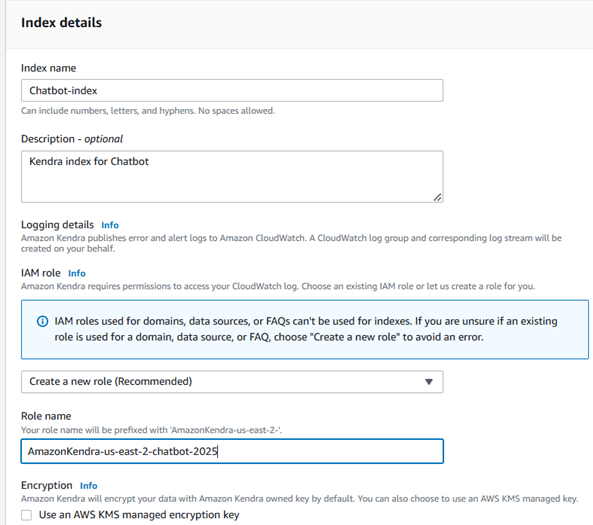
Task: Click the info circle icon in IAM notice
Action: click(x=42, y=322)
